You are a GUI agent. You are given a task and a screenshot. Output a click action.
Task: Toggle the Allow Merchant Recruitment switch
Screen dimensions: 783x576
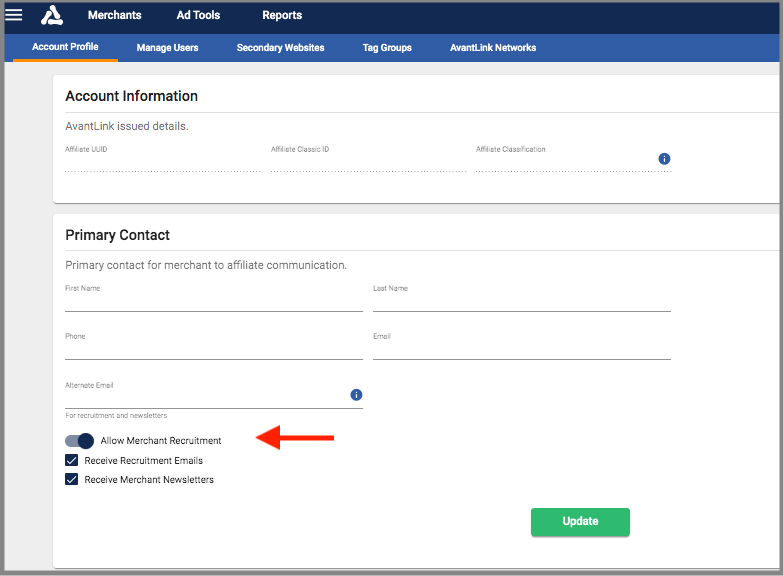(x=79, y=441)
